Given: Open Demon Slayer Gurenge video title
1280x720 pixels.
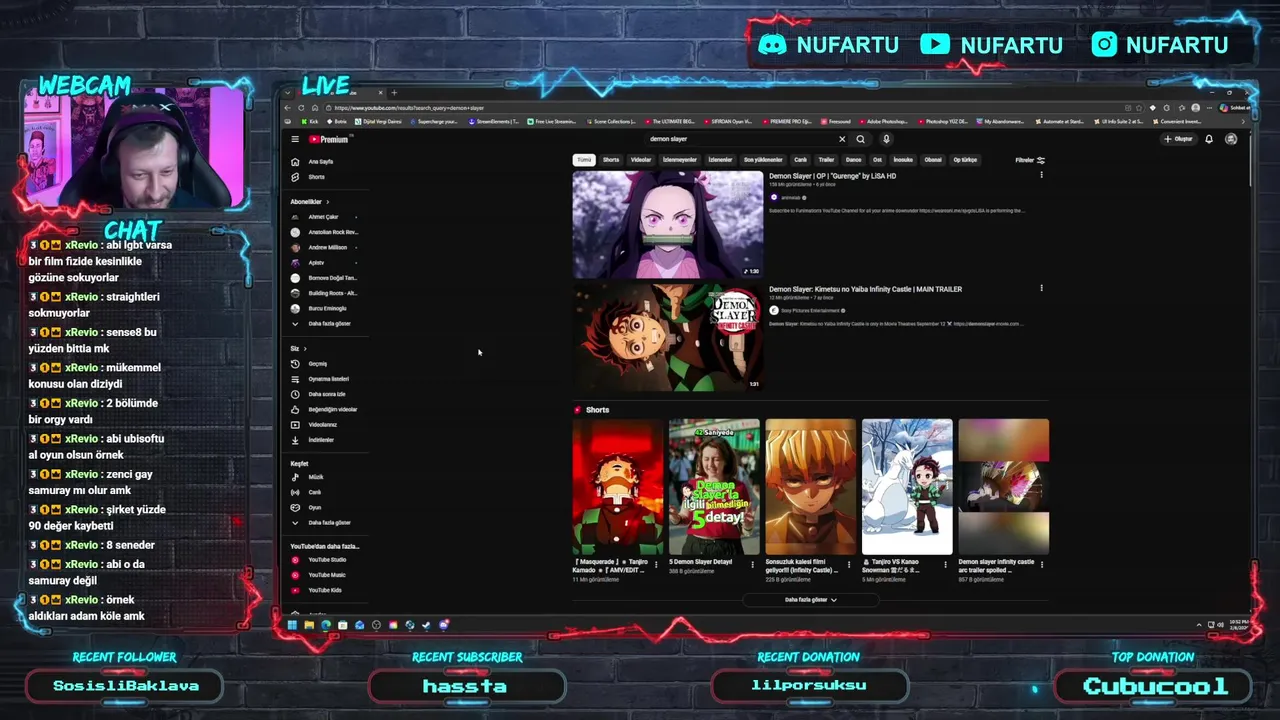Looking at the screenshot, I should tap(832, 176).
